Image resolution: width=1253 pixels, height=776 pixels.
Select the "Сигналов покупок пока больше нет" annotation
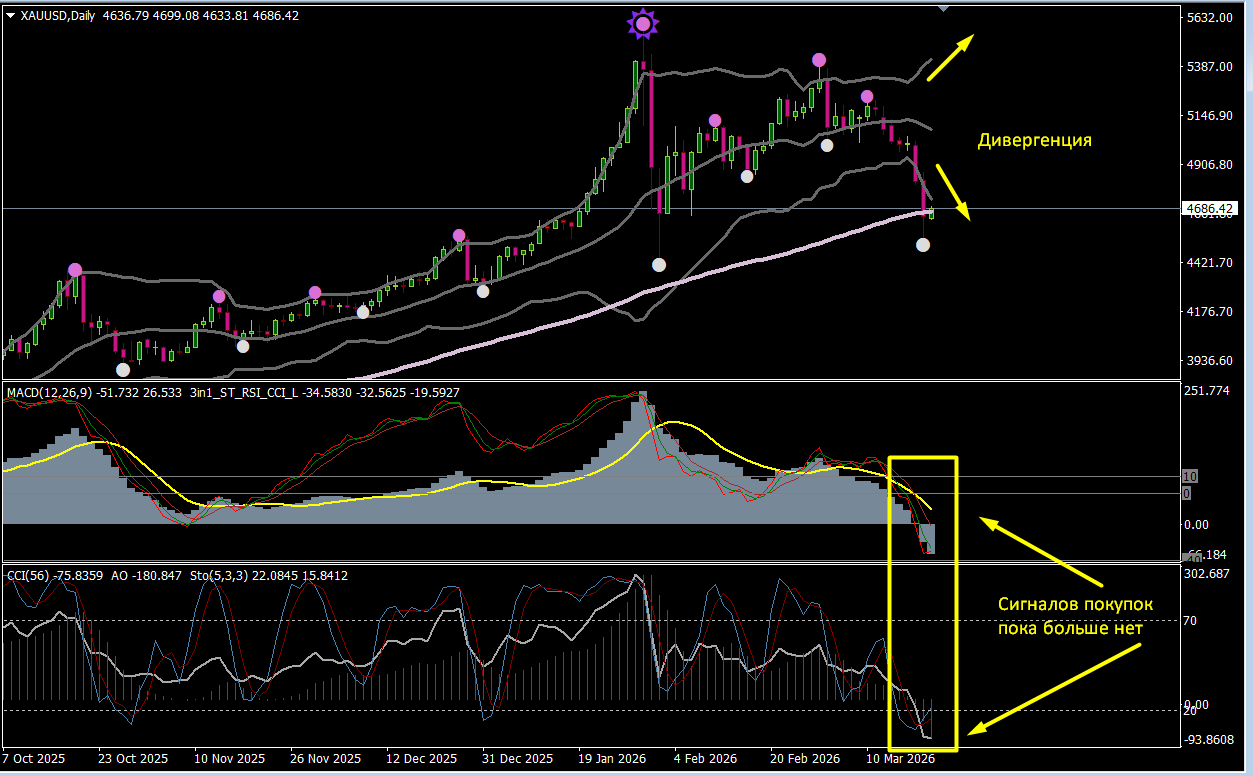click(x=1075, y=616)
